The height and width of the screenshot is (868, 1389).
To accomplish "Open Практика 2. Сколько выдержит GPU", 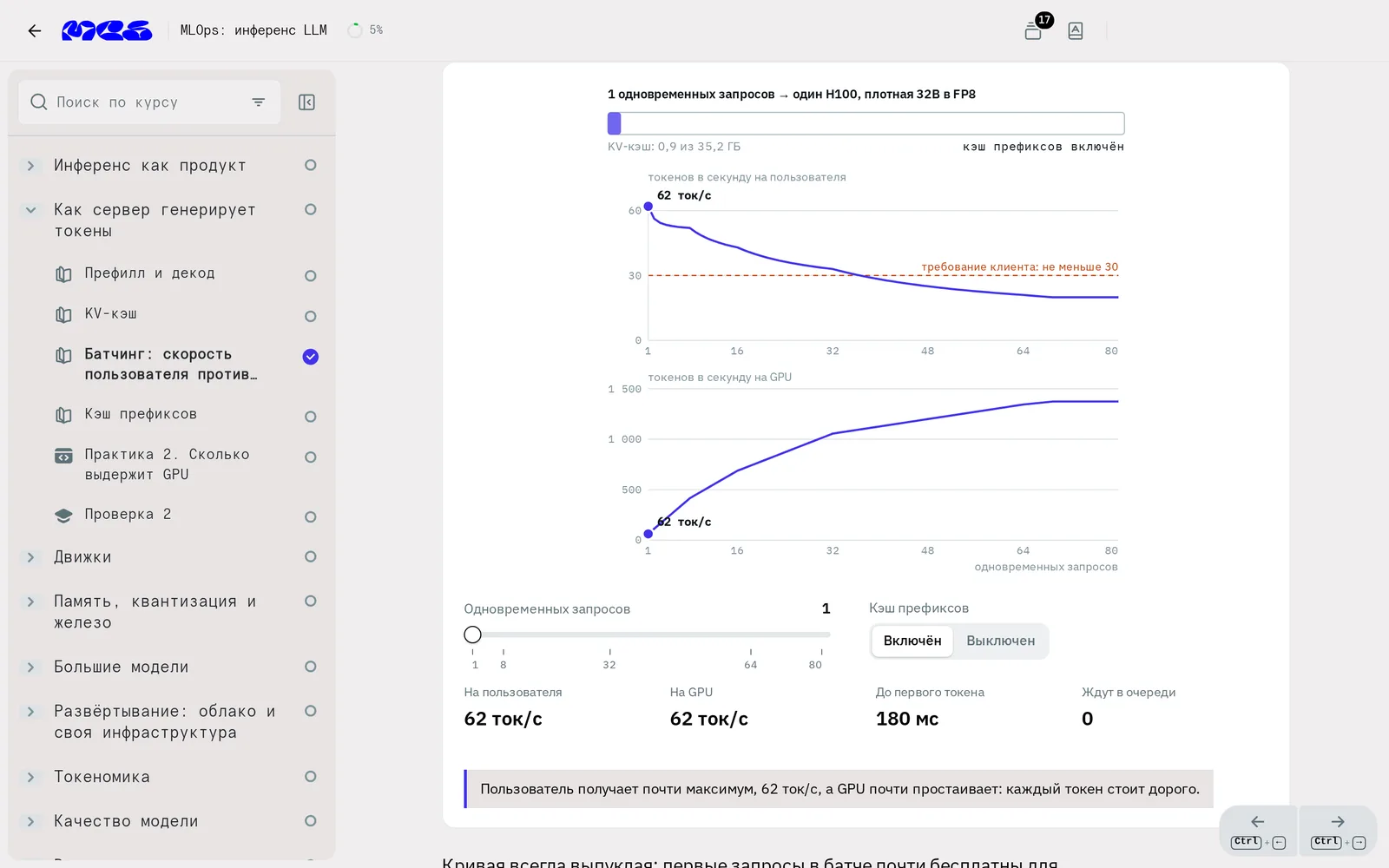I will pos(167,464).
